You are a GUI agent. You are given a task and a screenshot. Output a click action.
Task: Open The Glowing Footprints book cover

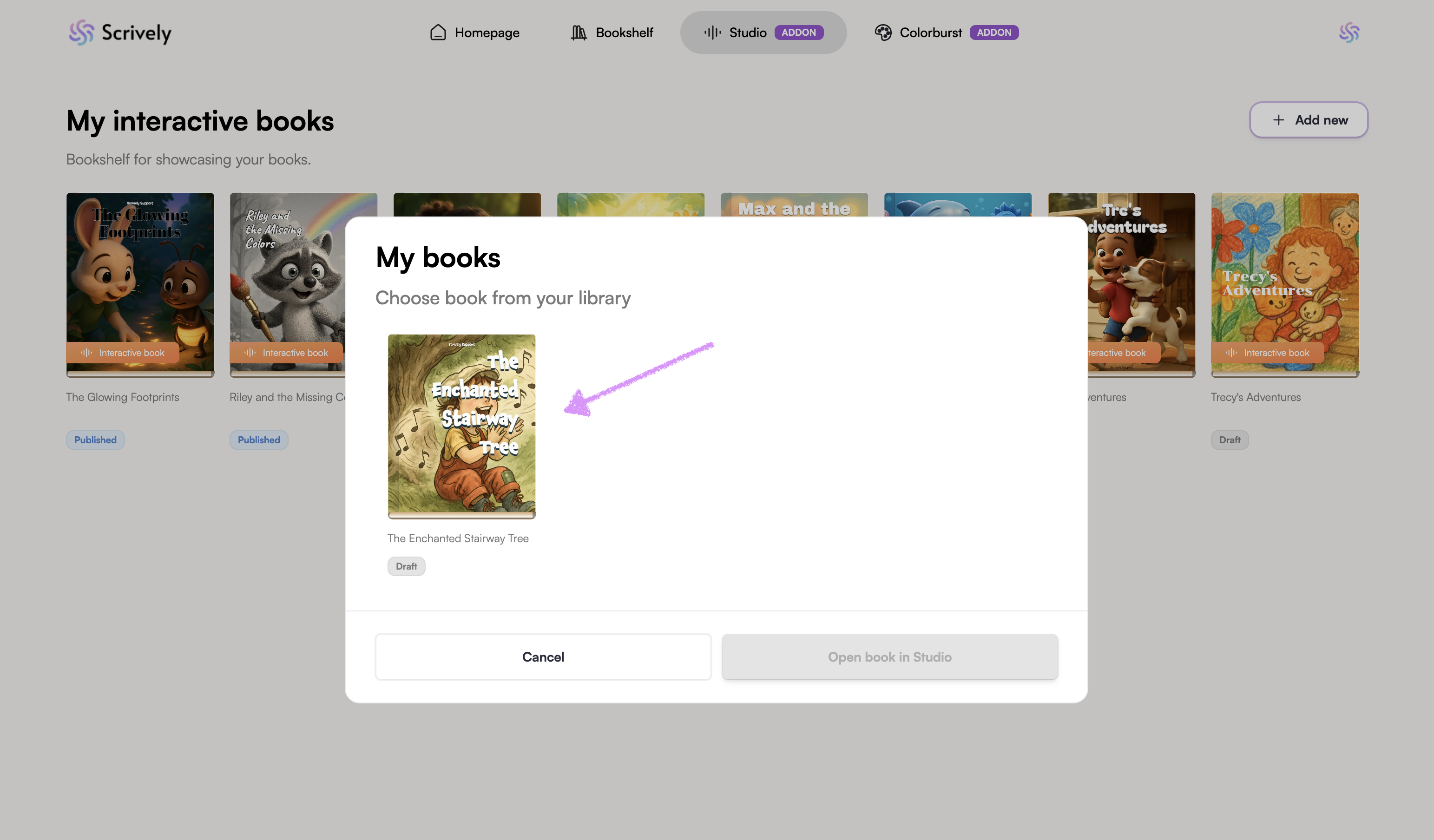[140, 273]
